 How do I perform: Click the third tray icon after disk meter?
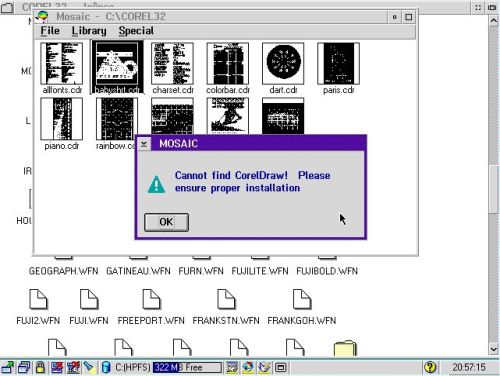click(x=264, y=367)
